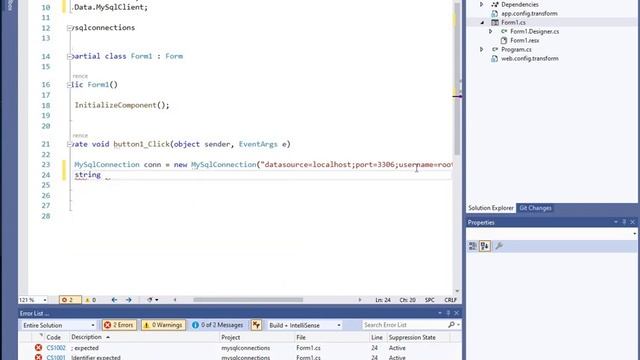Expand the Form1.Designer.cs node
The width and height of the screenshot is (640, 360).
[x=491, y=31]
